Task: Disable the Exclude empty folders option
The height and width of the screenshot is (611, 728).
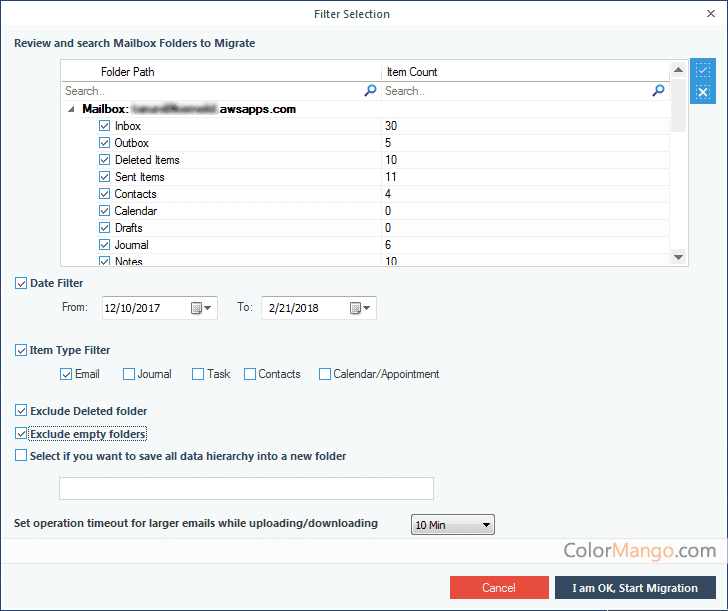Action: click(22, 434)
